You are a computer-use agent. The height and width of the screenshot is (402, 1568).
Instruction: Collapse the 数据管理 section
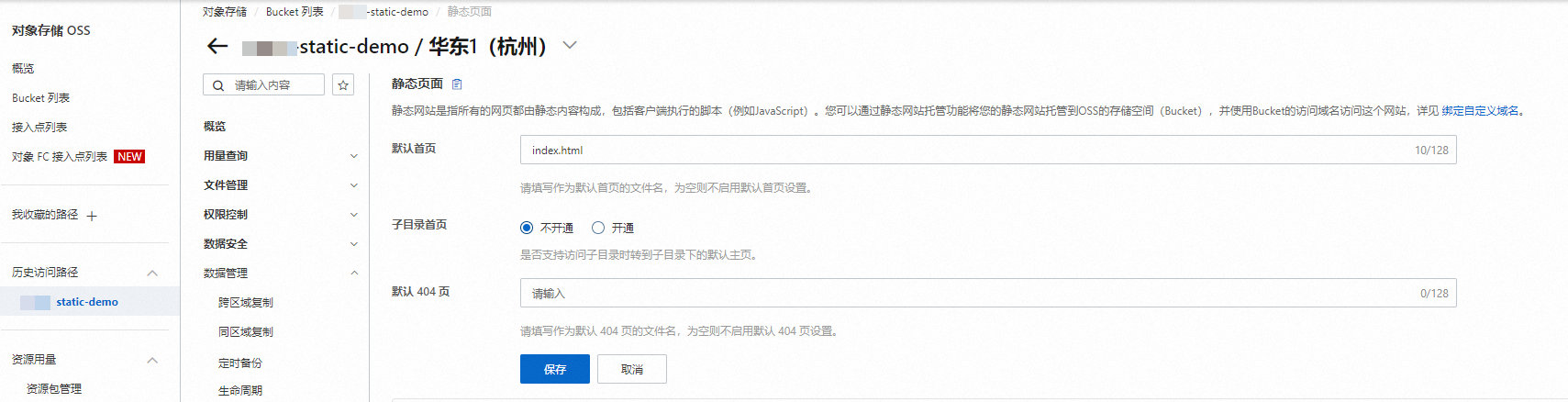coord(354,274)
